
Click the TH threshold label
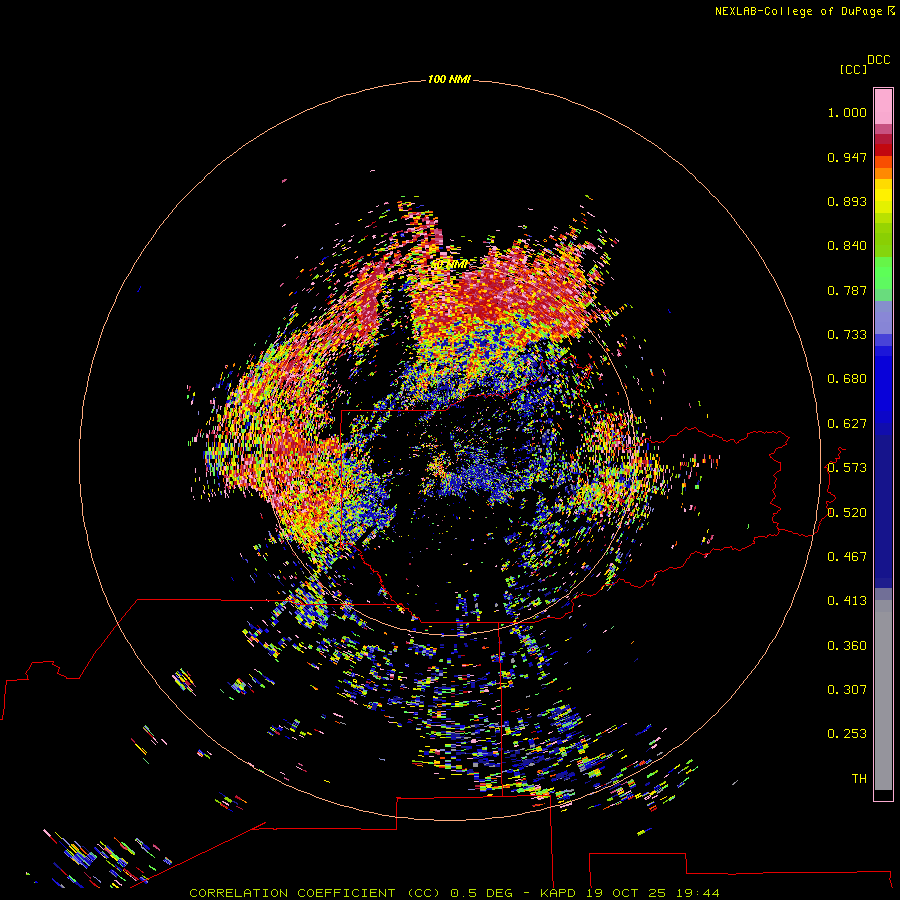coord(859,779)
